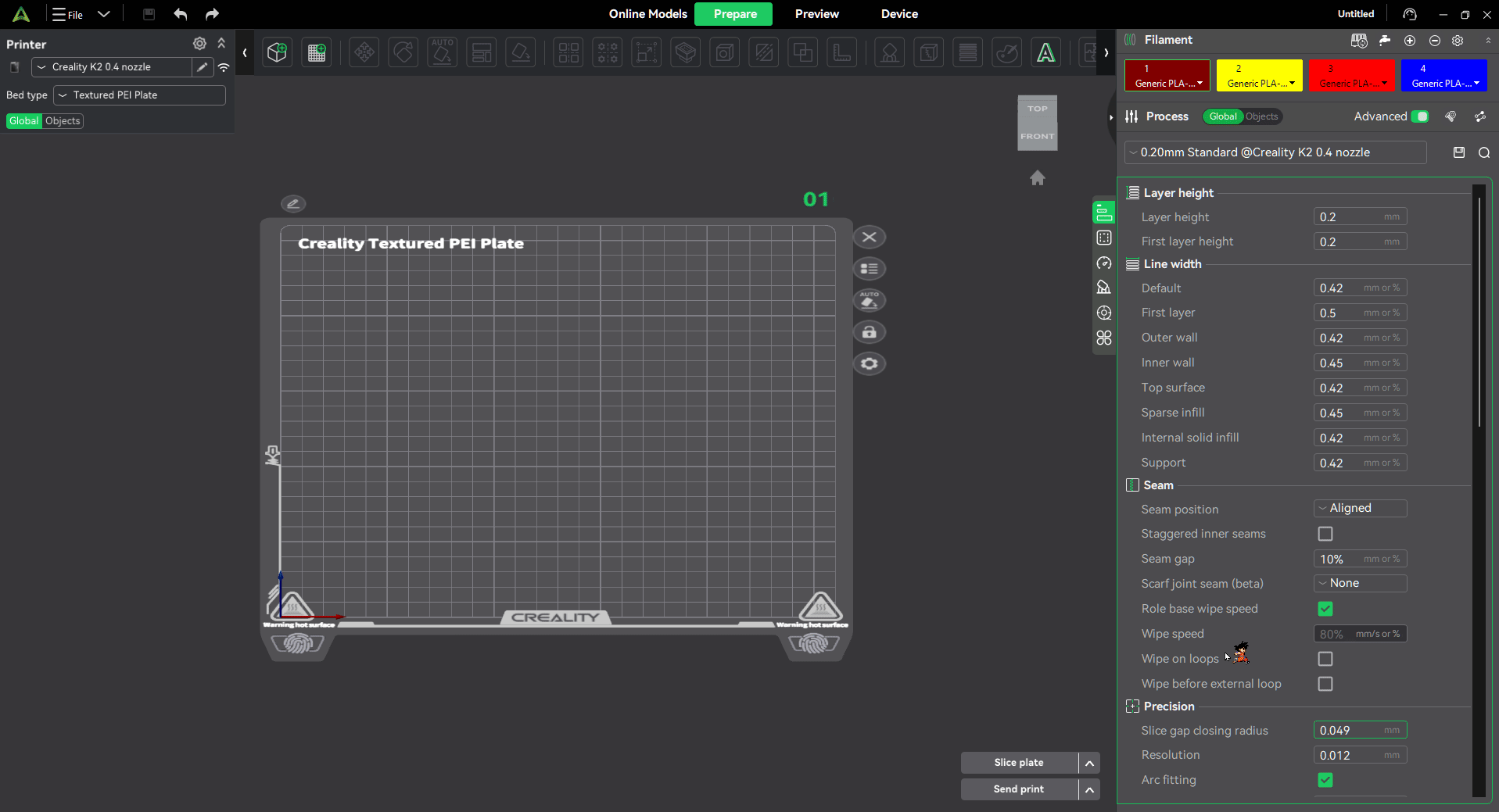Viewport: 1499px width, 812px height.
Task: Open the Bed type Textured PEI Plate dropdown
Action: point(139,95)
